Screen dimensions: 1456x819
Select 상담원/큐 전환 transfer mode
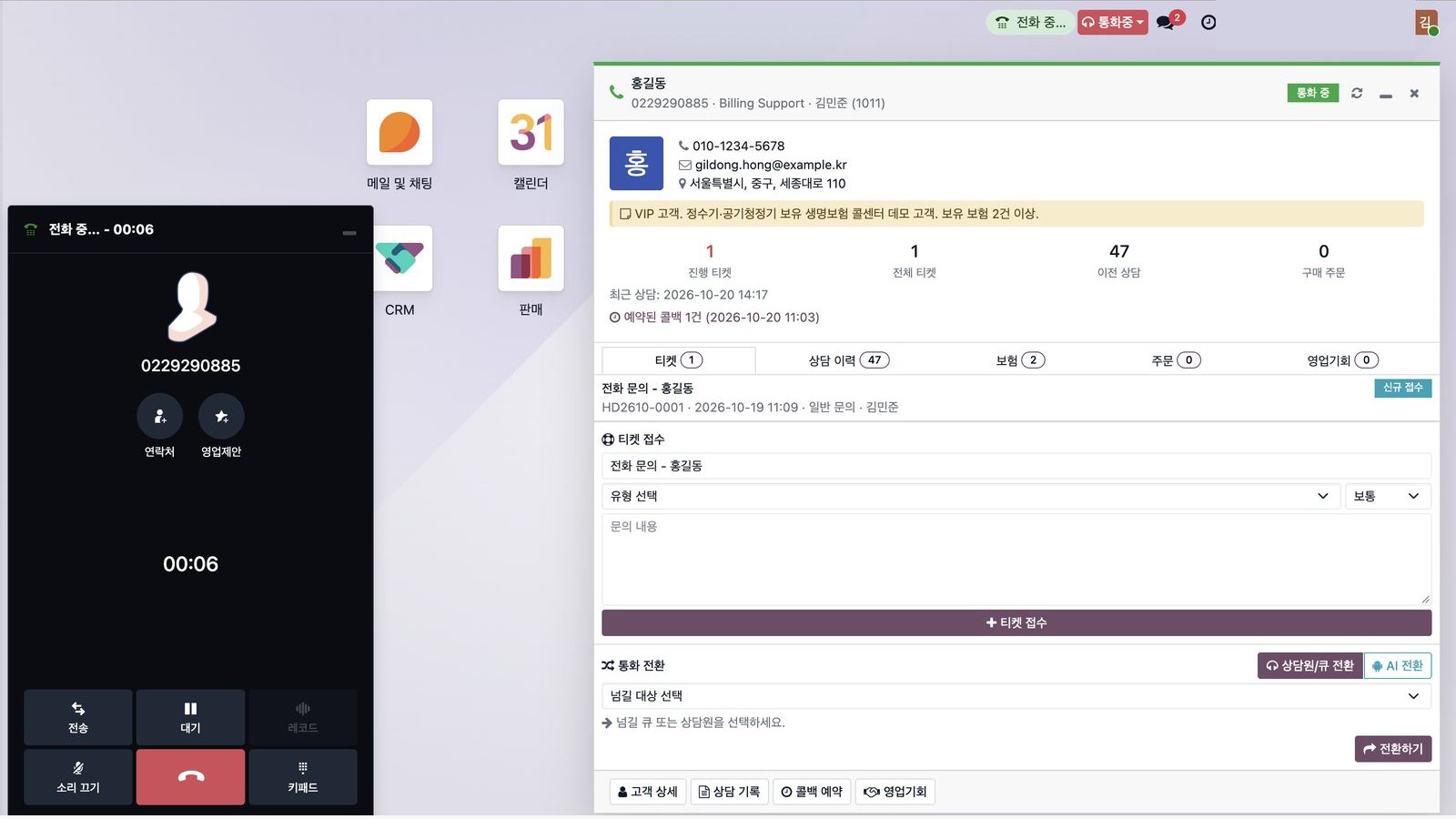click(x=1310, y=666)
